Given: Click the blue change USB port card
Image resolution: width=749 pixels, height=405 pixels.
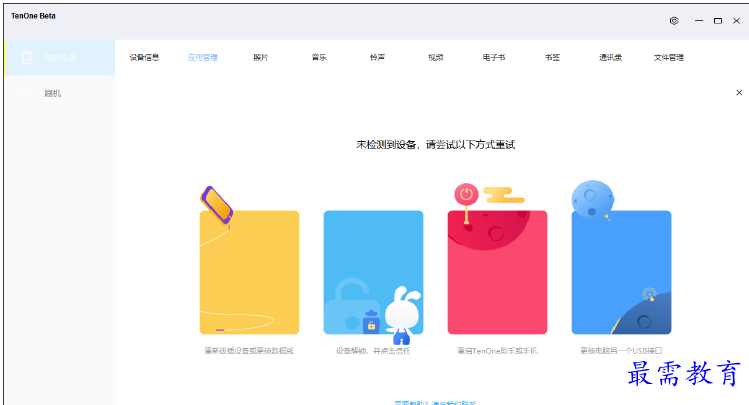Looking at the screenshot, I should point(621,272).
